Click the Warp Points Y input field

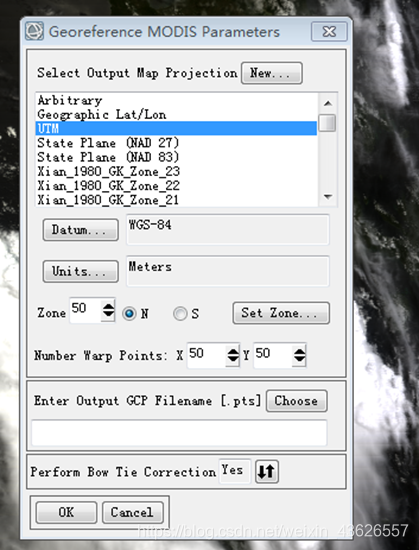tap(273, 355)
